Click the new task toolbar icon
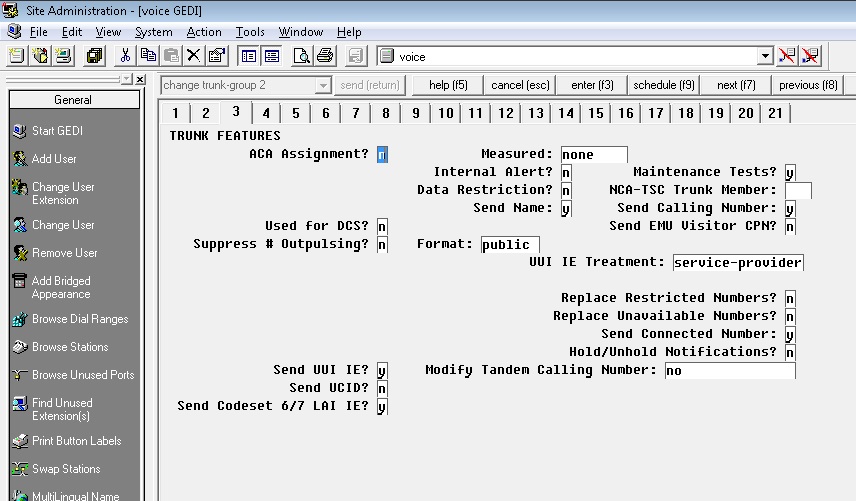The width and height of the screenshot is (856, 501). (x=17, y=56)
